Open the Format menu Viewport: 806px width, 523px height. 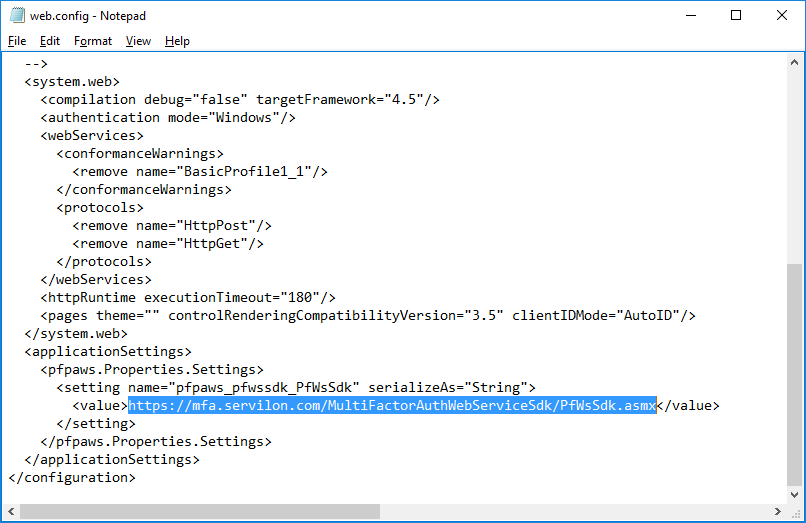pos(93,41)
